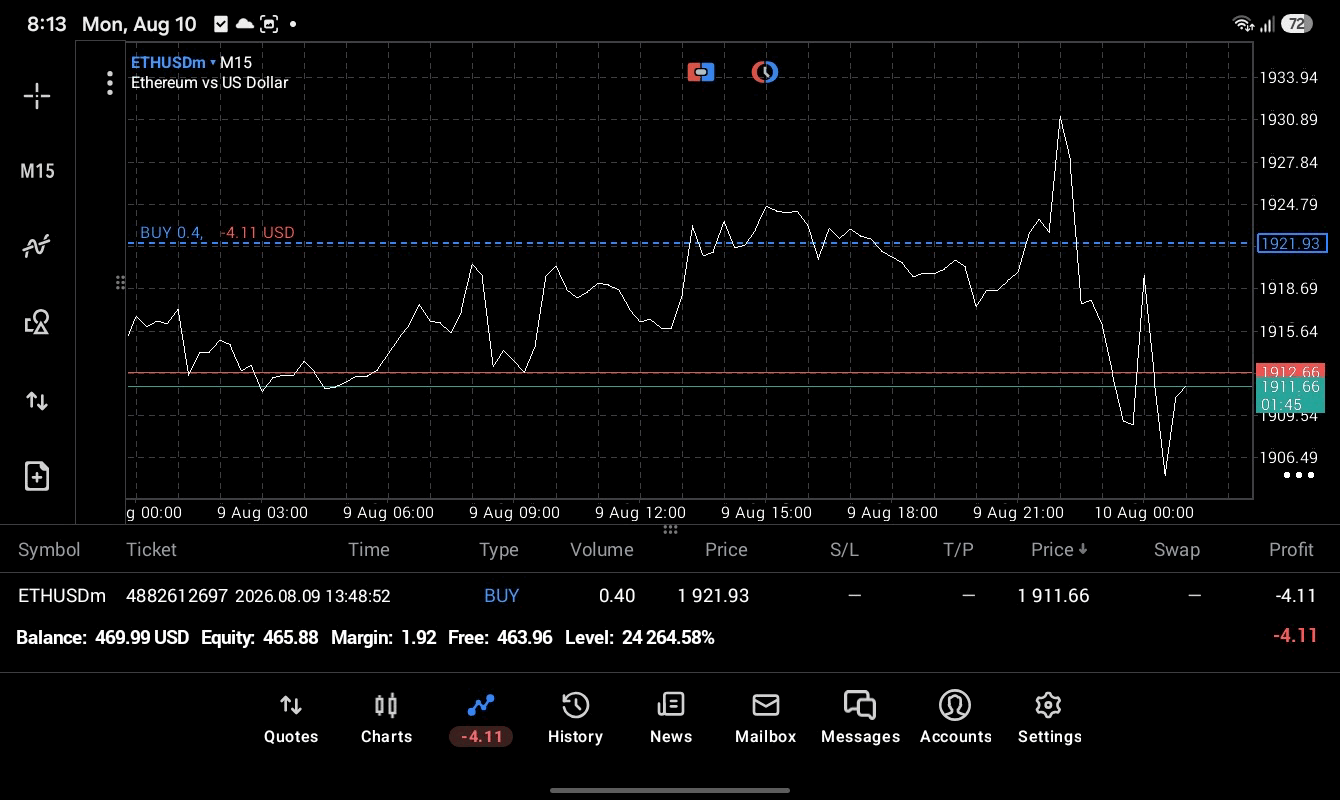
Task: Open the three-dot menu near price scale
Action: pos(1298,475)
